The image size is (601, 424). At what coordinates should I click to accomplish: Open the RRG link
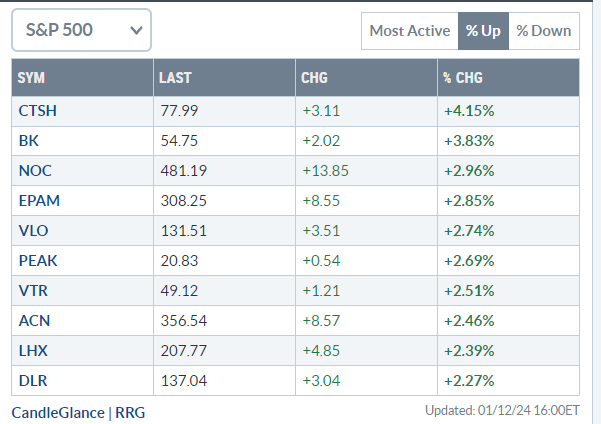click(x=131, y=411)
